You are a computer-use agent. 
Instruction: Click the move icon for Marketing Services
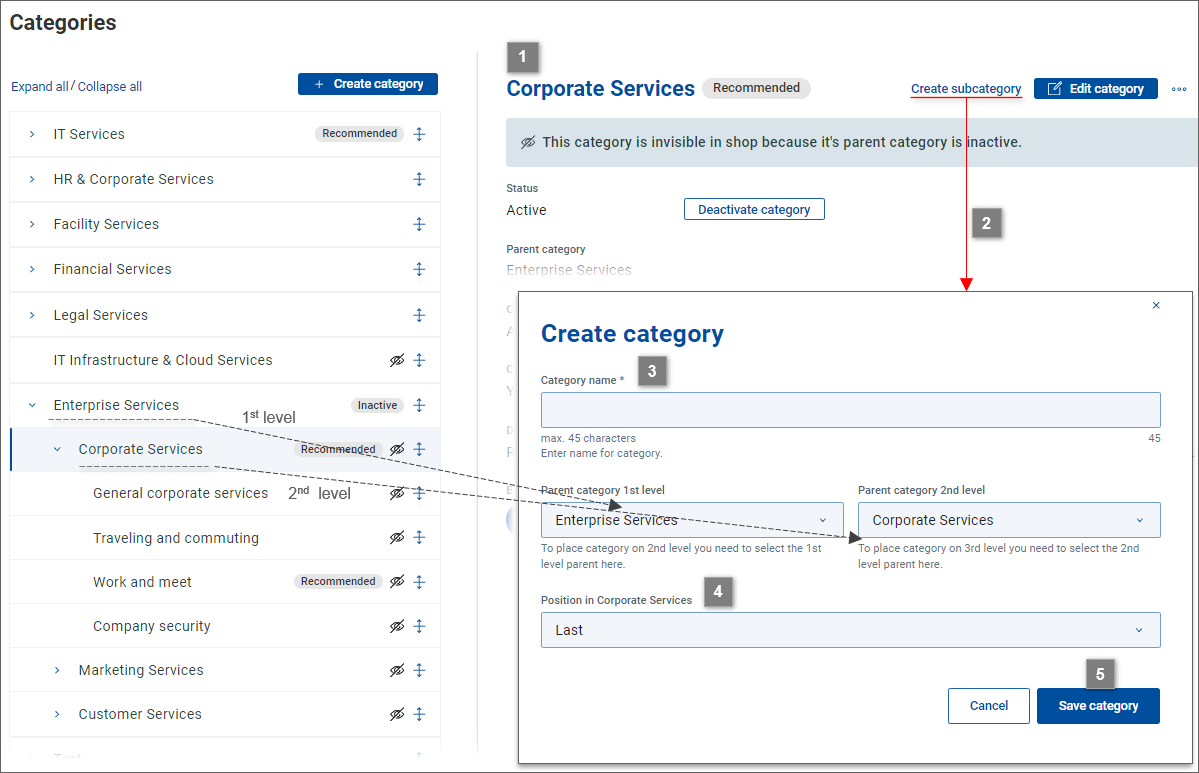420,670
